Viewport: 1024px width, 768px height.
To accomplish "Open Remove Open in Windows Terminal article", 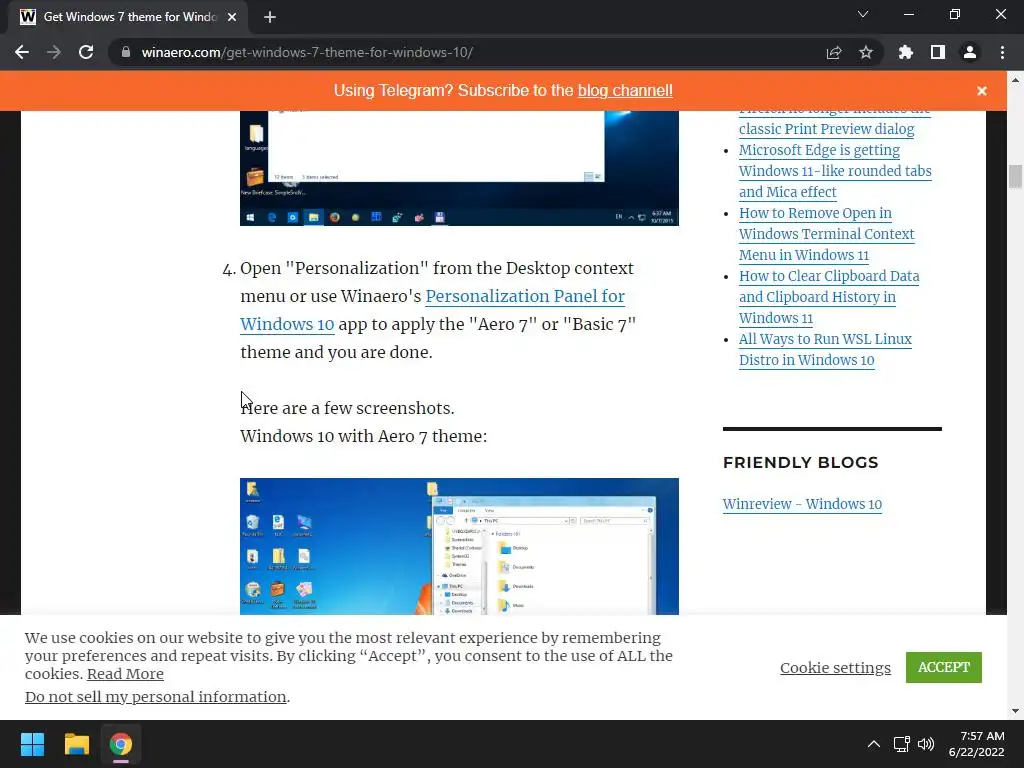I will pyautogui.click(x=826, y=234).
